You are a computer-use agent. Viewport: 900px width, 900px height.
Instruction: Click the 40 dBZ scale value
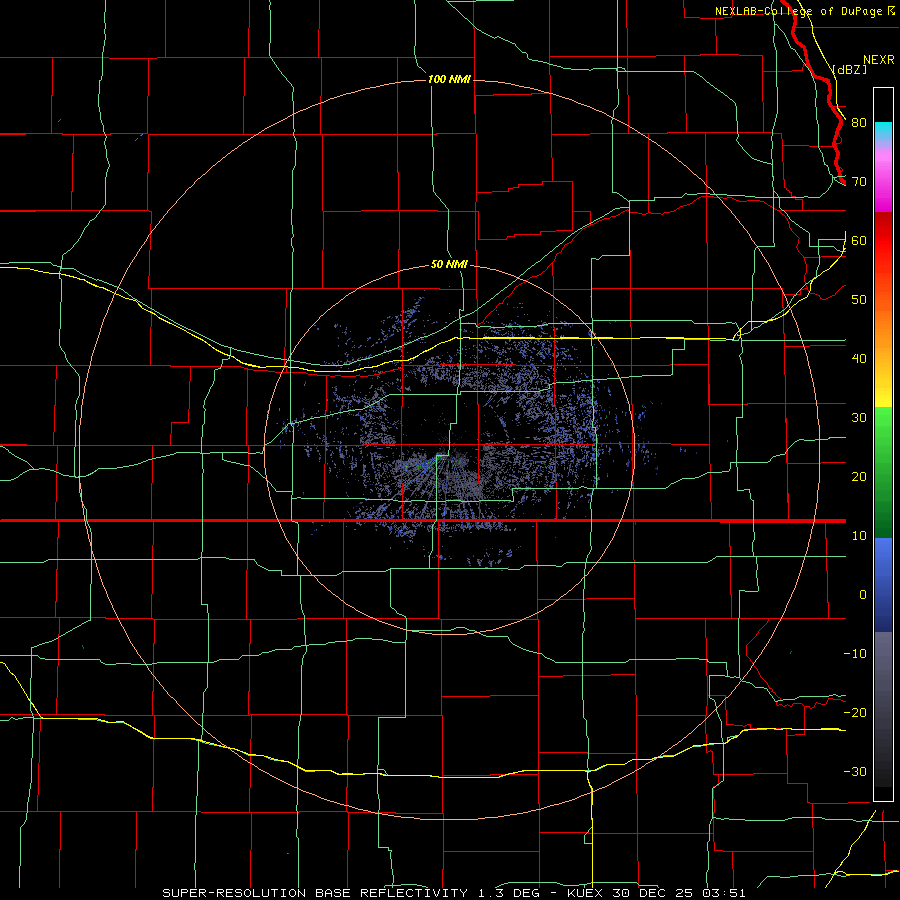coord(859,359)
